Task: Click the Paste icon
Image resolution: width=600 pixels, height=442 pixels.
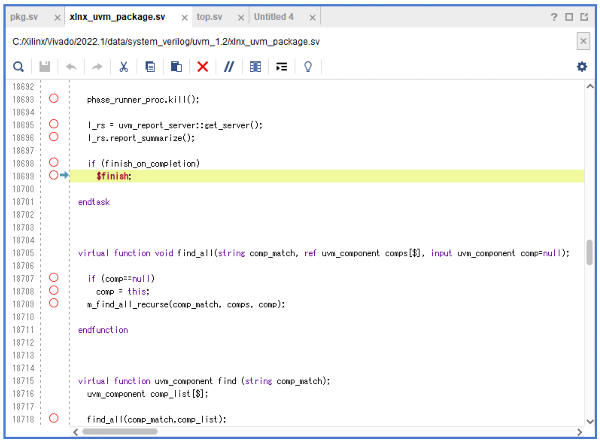Action: point(176,67)
